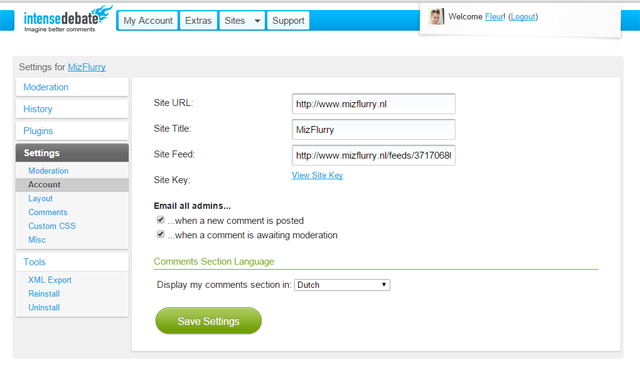Image resolution: width=640 pixels, height=365 pixels.
Task: Open the Moderation section in the sidebar's top group
Action: [x=72, y=87]
